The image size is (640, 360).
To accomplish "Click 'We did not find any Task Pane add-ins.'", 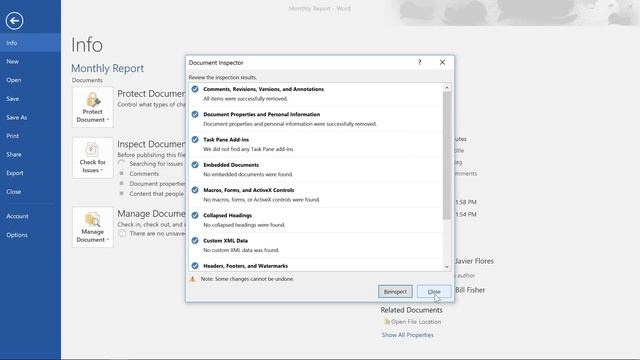I will coord(249,149).
